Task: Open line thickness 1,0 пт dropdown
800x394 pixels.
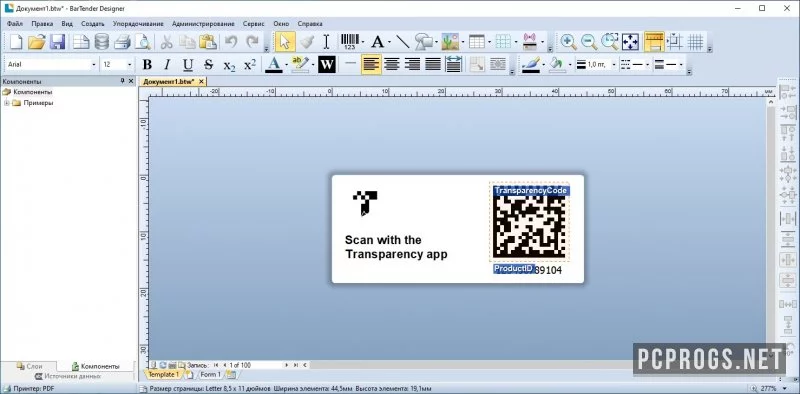Action: 614,65
